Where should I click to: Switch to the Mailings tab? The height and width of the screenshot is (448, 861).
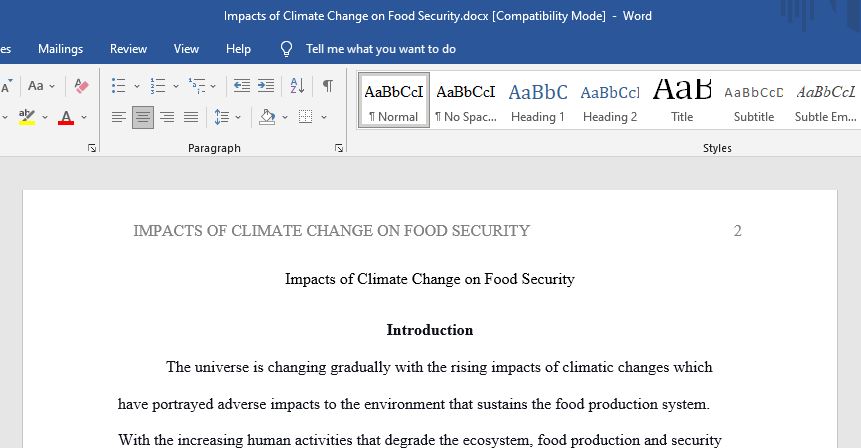pos(60,49)
